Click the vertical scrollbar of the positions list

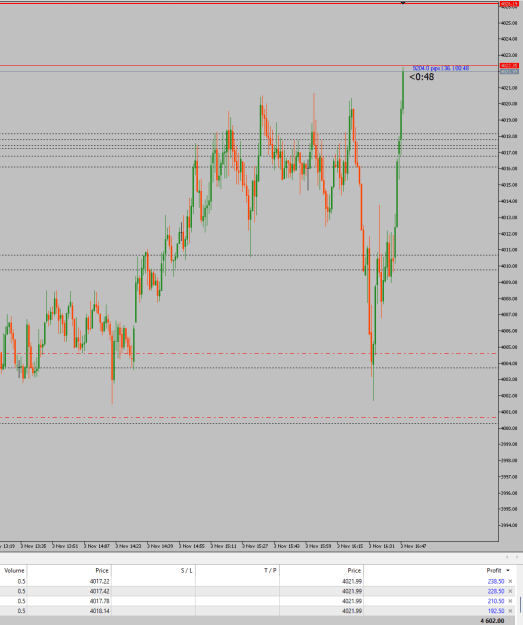[x=520, y=604]
